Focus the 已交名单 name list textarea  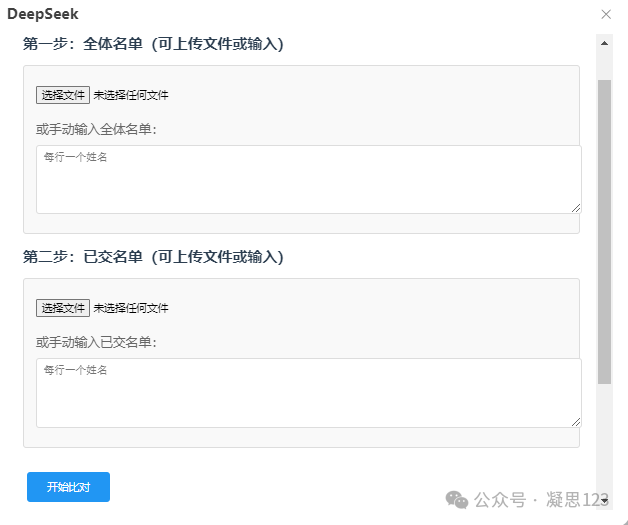point(309,393)
